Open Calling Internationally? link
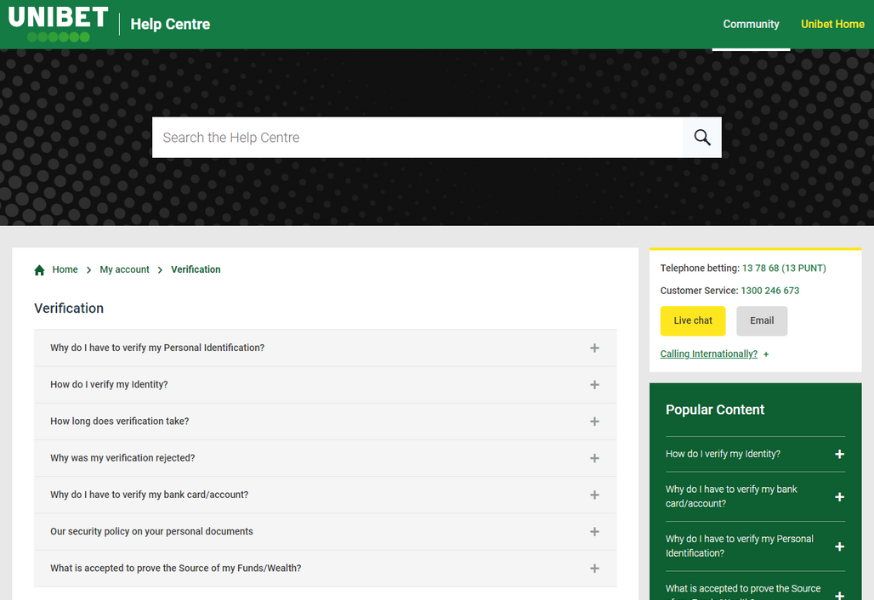 tap(708, 354)
